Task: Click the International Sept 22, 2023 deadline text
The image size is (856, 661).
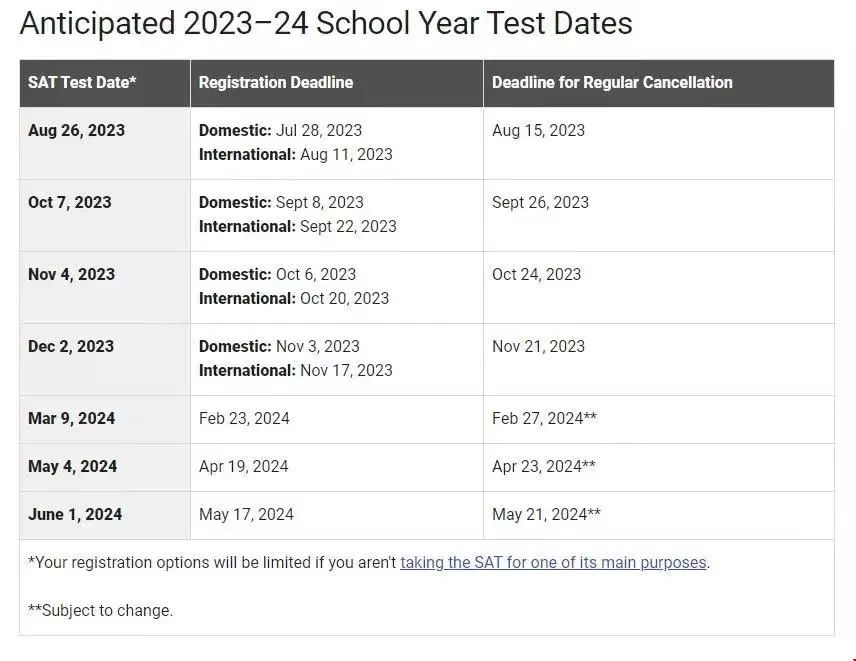Action: point(298,227)
